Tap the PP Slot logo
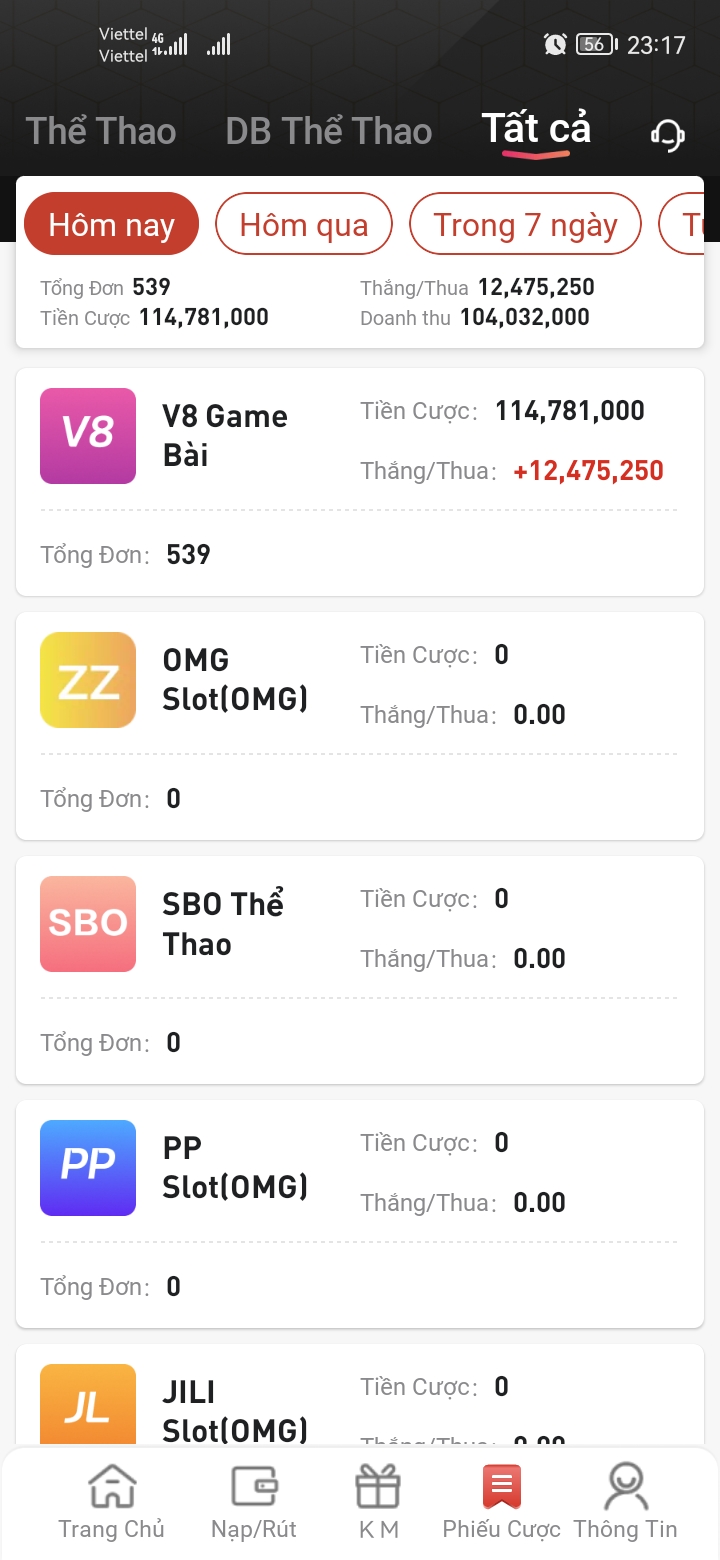720x1560 pixels. click(88, 1168)
